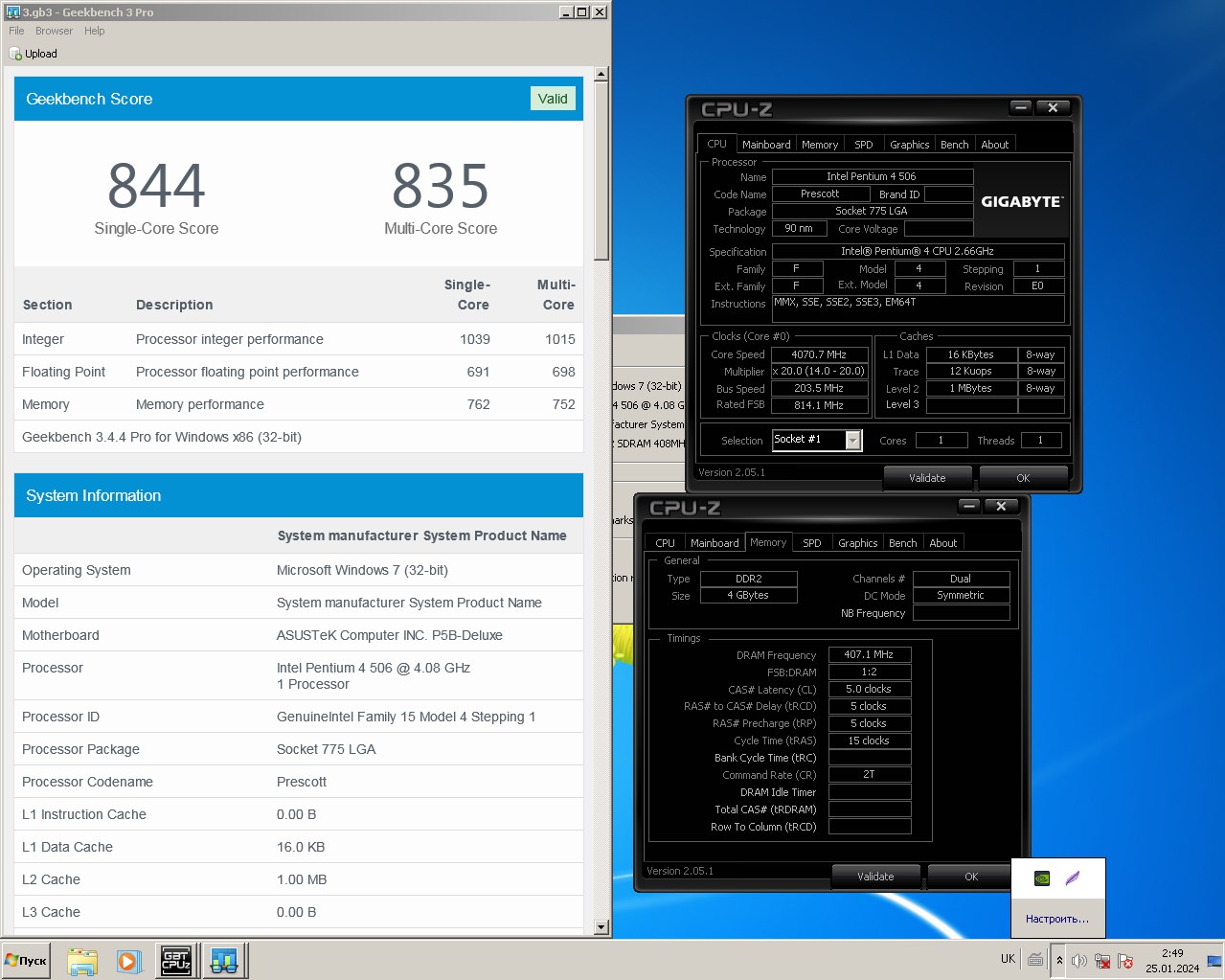This screenshot has height=980, width=1225.
Task: Open Bench tab in lower CPU-Z window
Action: pyautogui.click(x=903, y=543)
